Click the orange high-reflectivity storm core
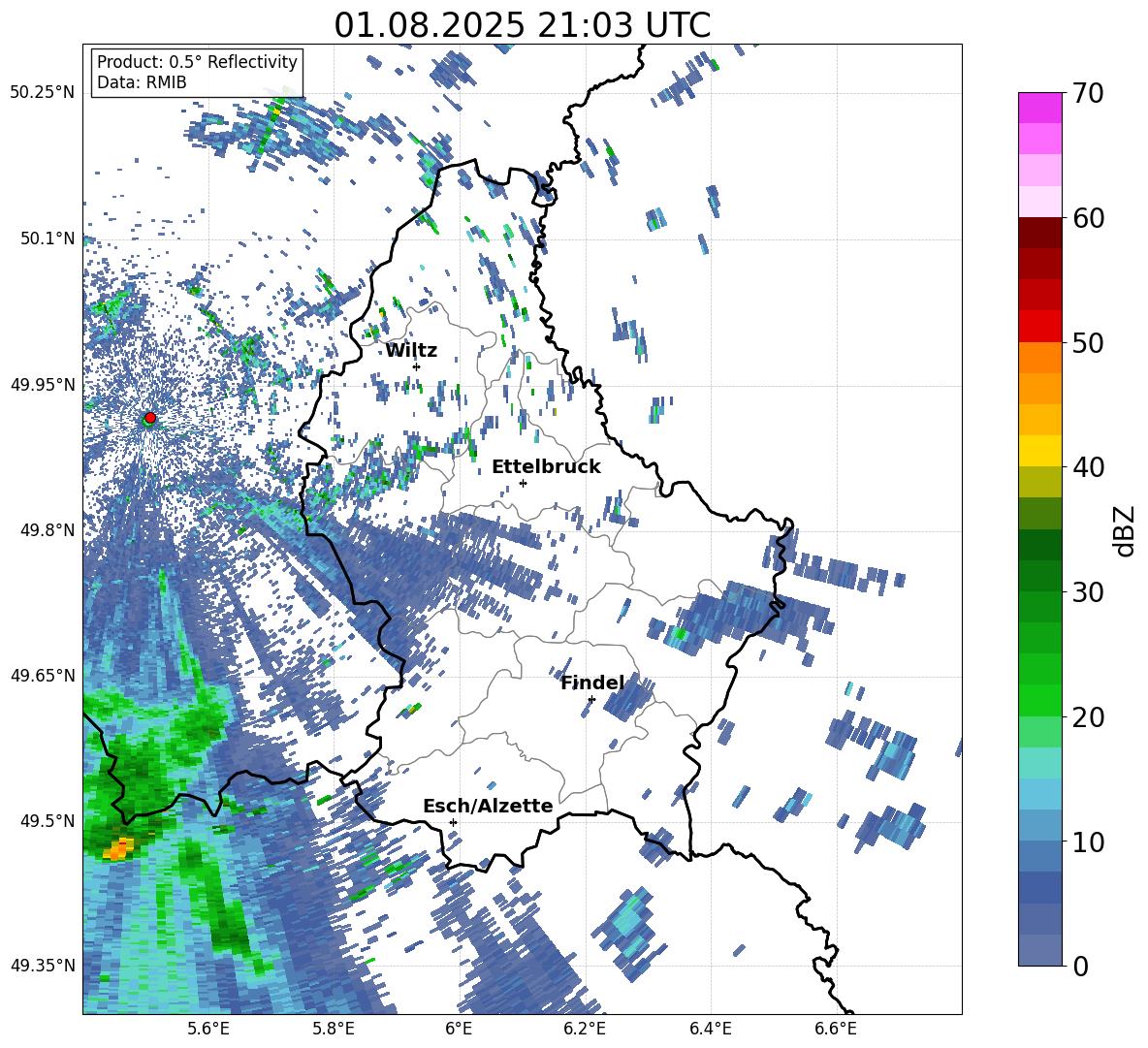 click(x=118, y=848)
